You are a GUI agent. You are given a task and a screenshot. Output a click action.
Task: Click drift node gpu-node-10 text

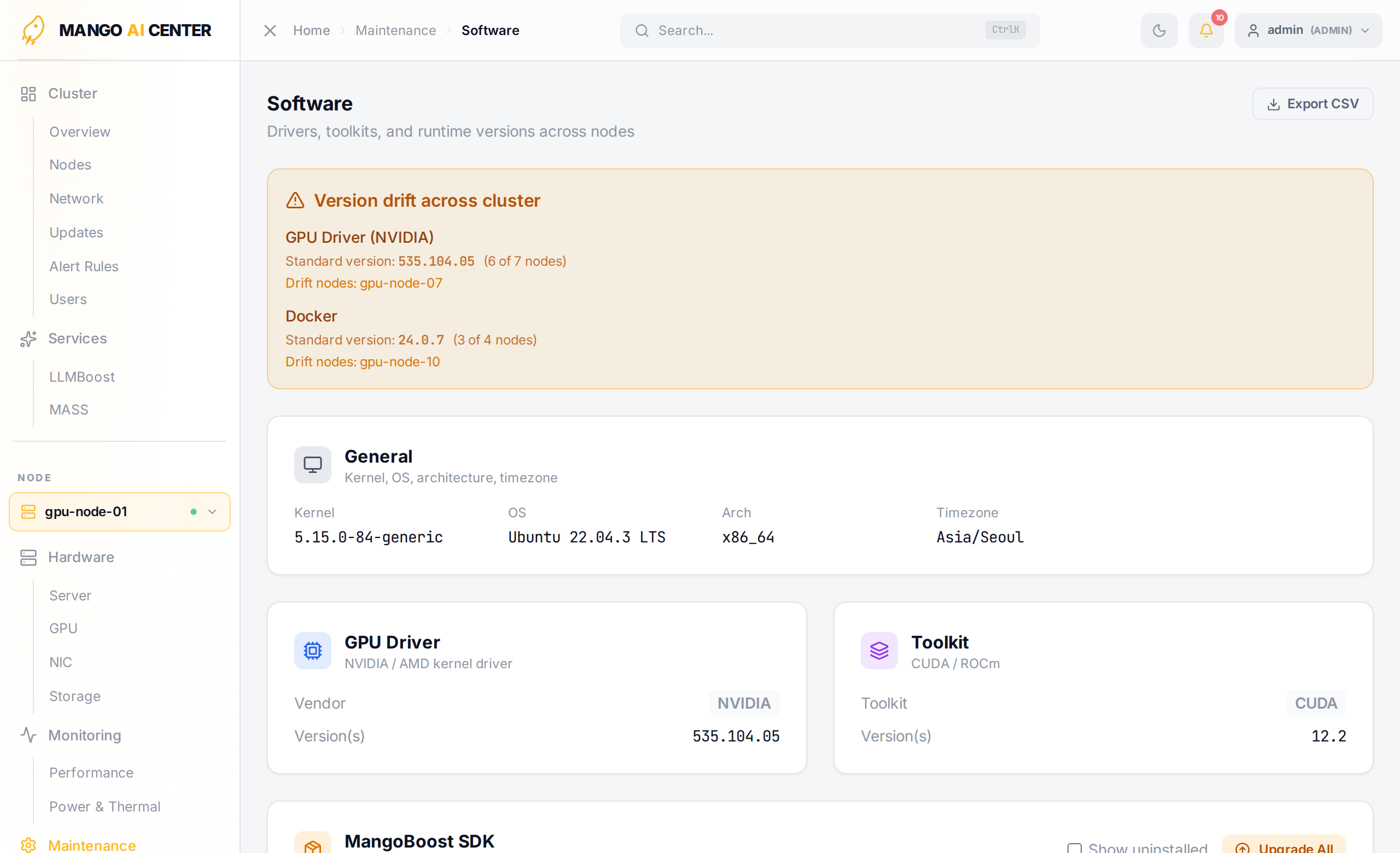[x=400, y=363]
